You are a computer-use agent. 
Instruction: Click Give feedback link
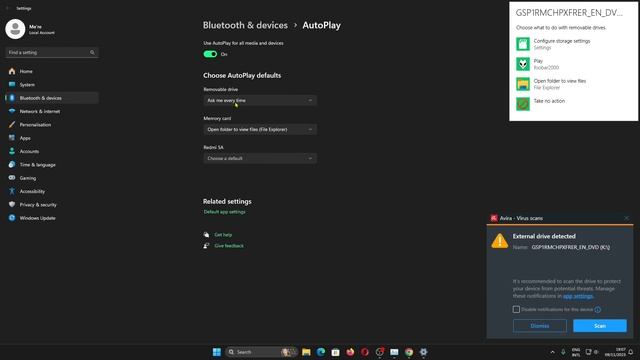click(229, 246)
